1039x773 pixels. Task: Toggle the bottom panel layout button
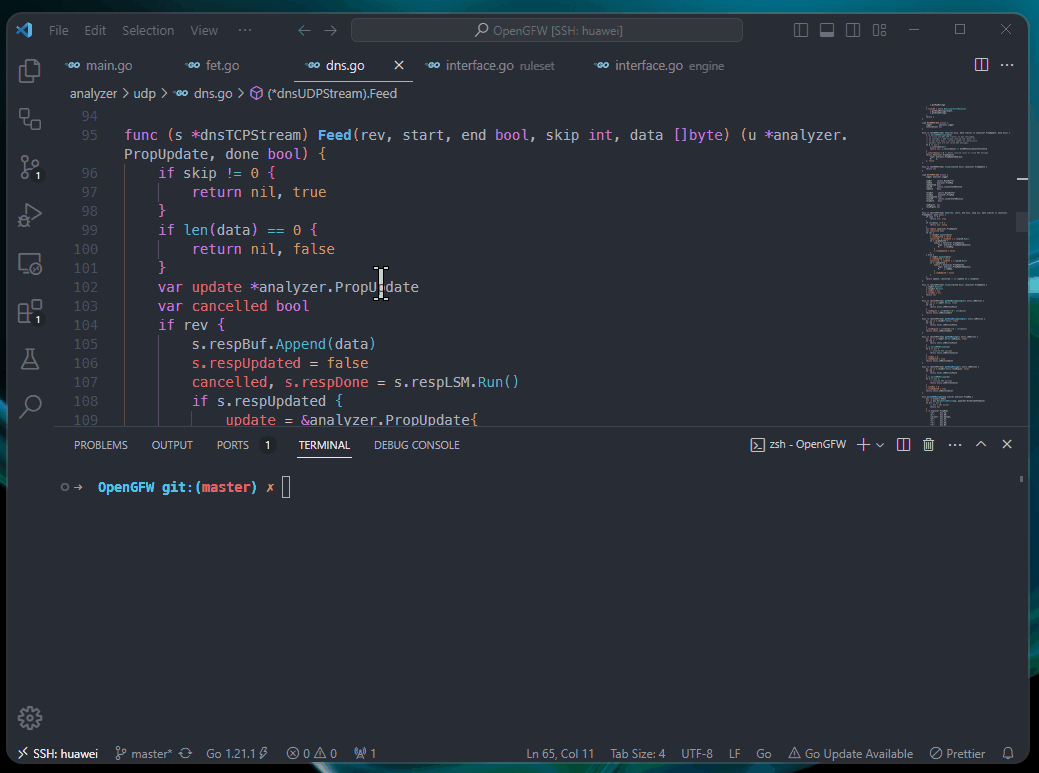(x=825, y=30)
